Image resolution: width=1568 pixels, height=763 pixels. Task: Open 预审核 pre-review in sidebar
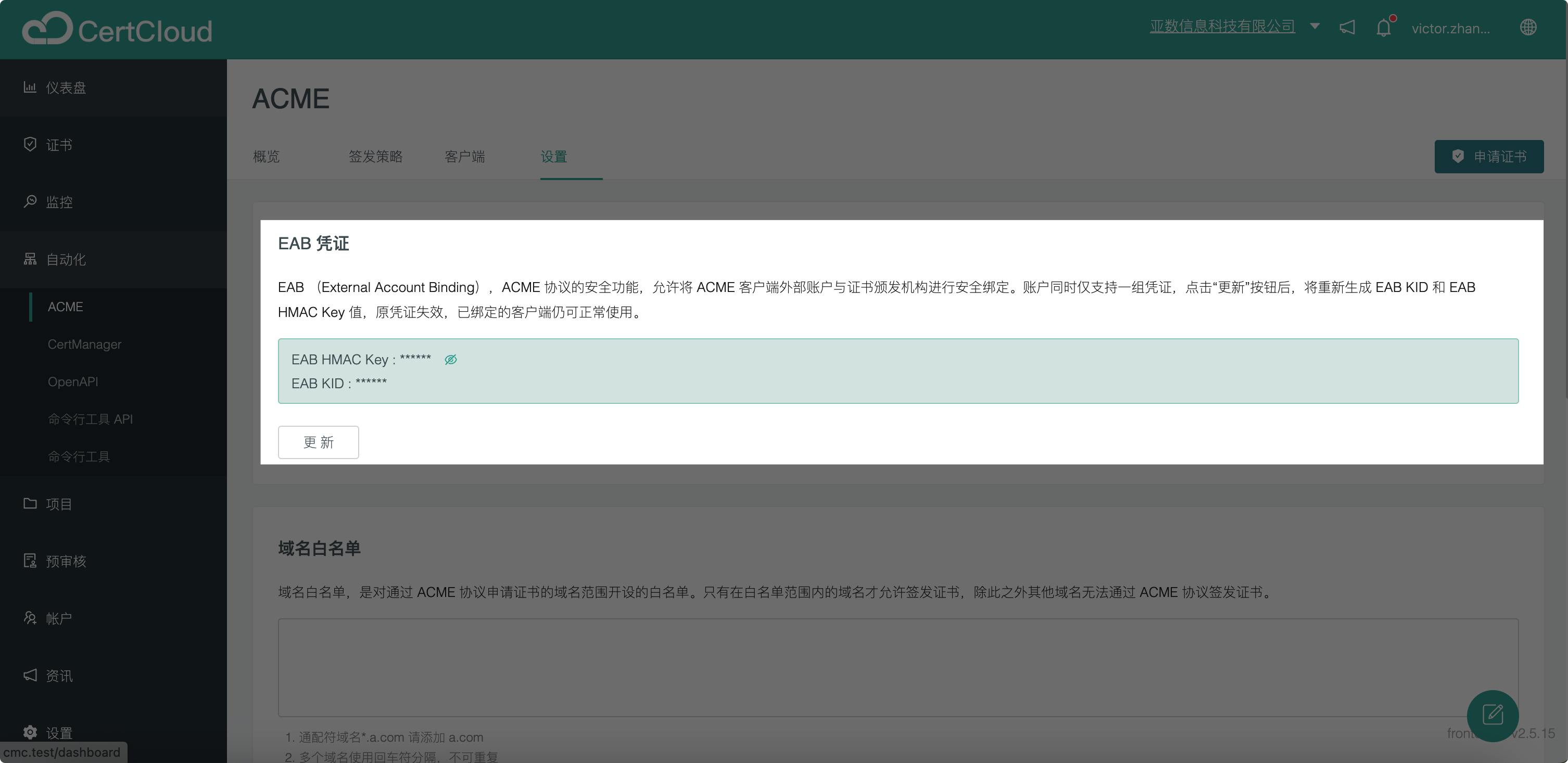pyautogui.click(x=113, y=561)
